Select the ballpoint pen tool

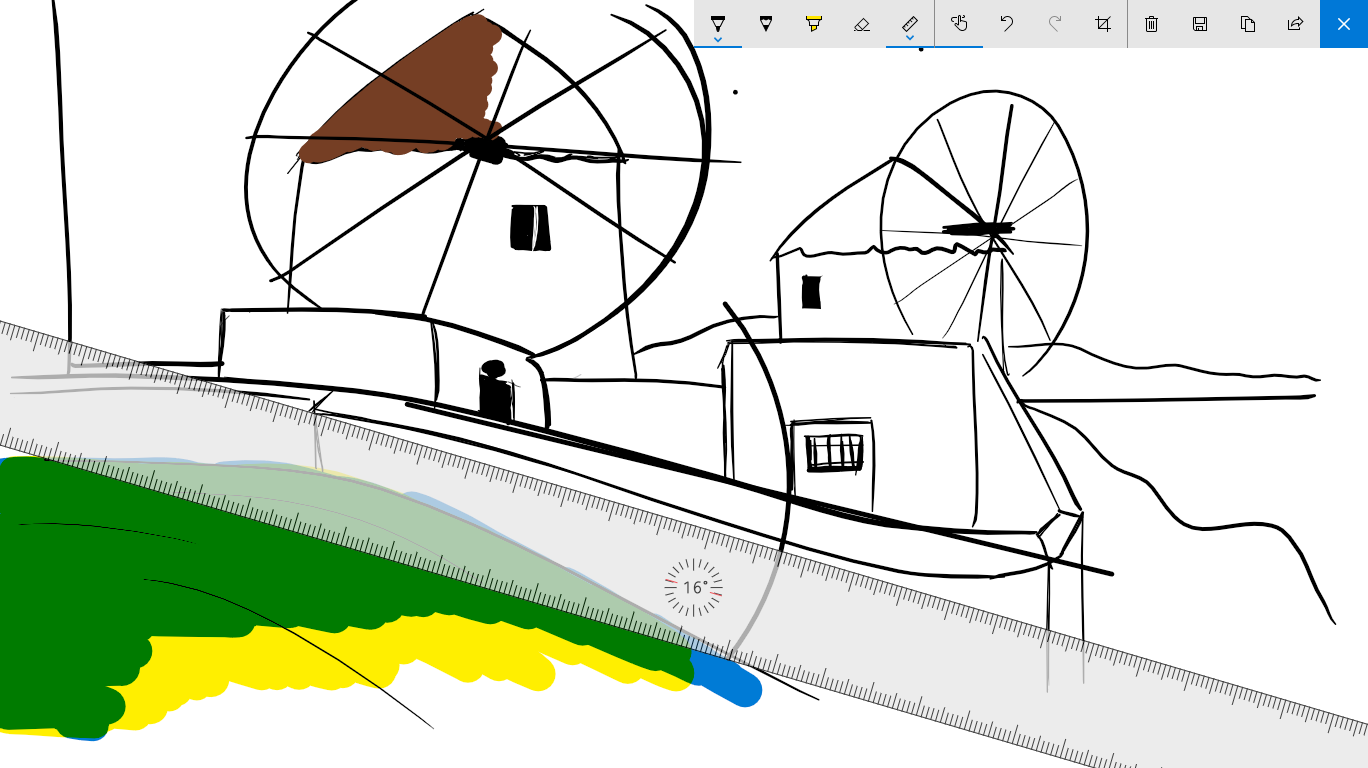click(718, 24)
